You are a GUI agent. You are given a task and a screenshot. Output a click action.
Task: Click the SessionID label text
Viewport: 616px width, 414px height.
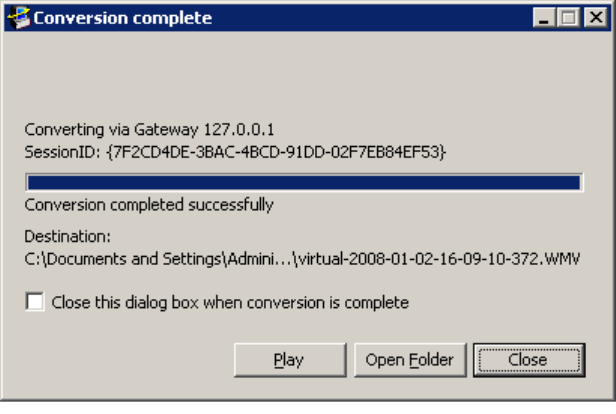pyautogui.click(x=62, y=152)
